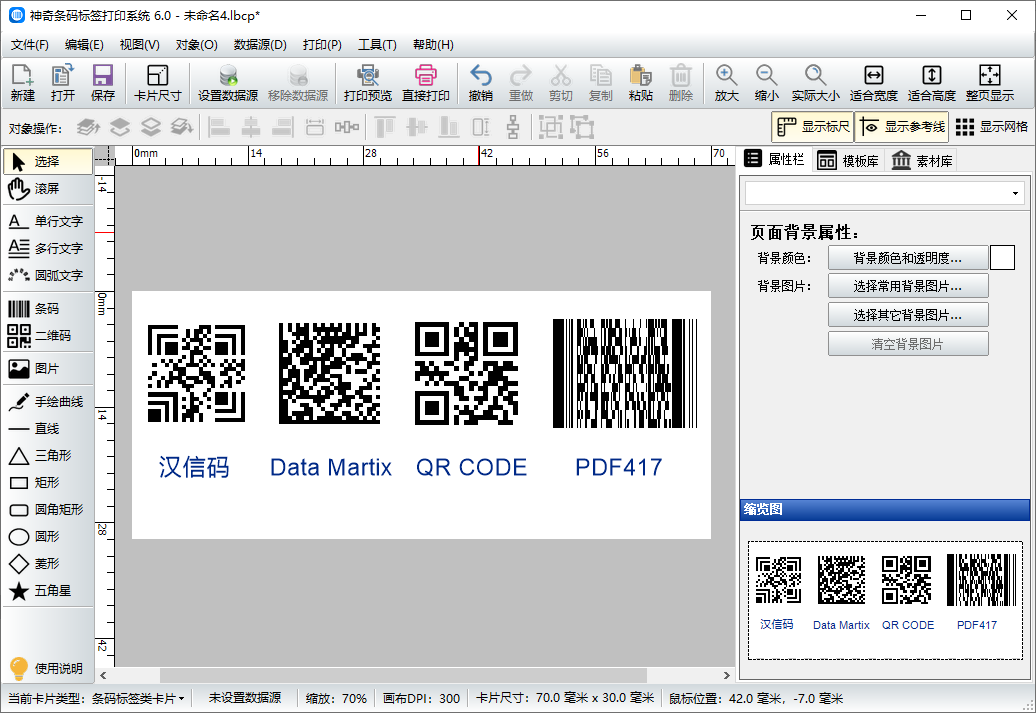Open the 工具(T) menu
The width and height of the screenshot is (1036, 713).
(377, 45)
